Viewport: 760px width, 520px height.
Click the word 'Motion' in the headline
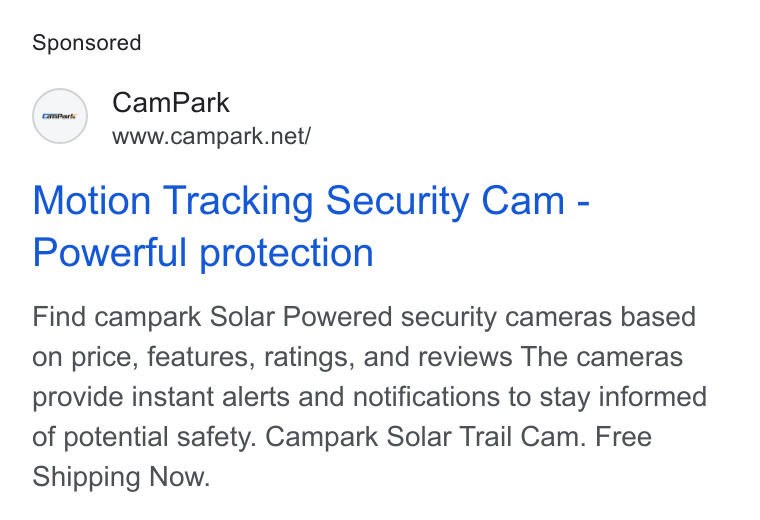coord(92,201)
